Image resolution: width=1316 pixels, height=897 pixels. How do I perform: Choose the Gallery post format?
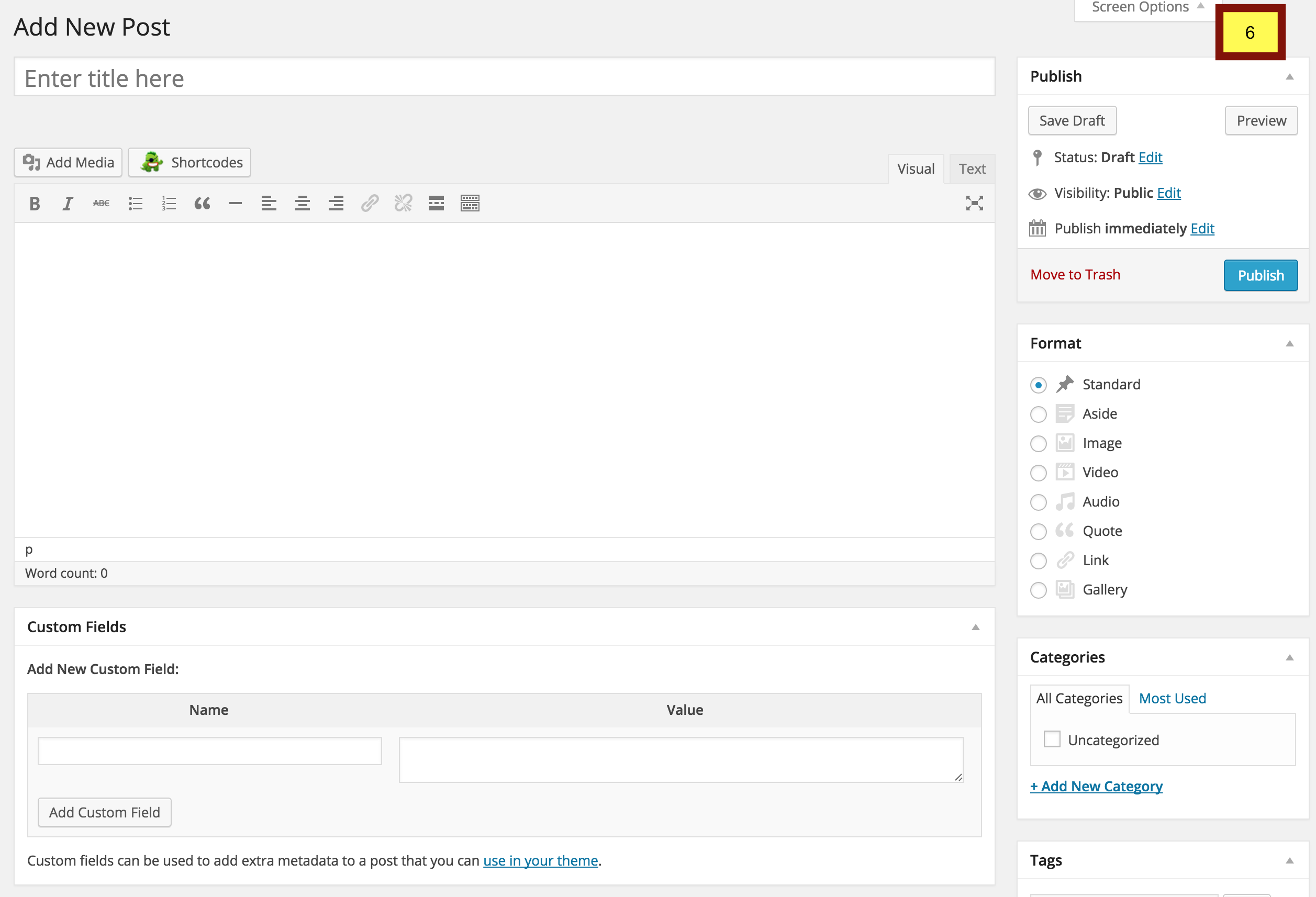pyautogui.click(x=1038, y=590)
